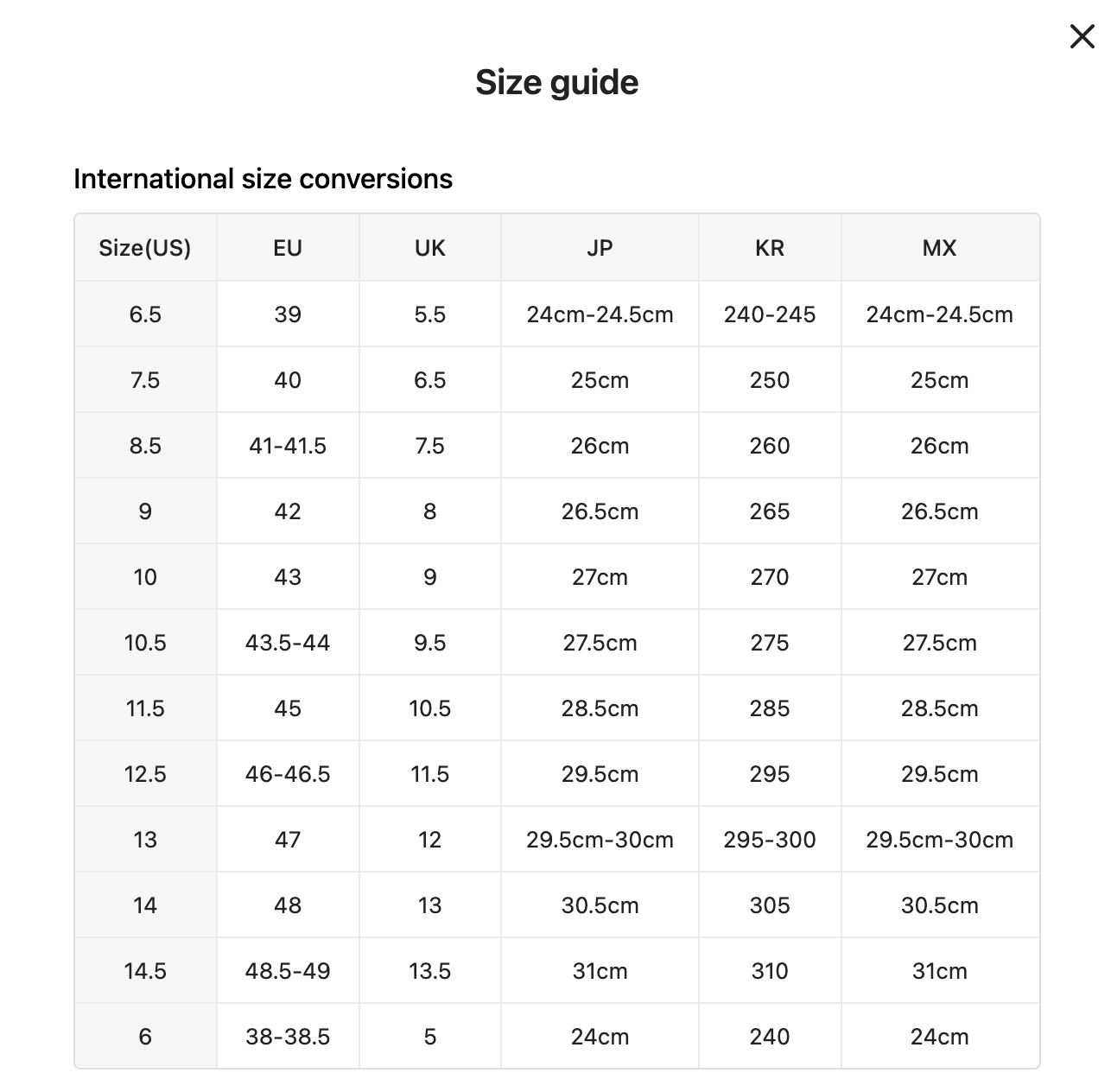The image size is (1111, 1092).
Task: Click EU size 46-46.5 cell
Action: pos(288,774)
